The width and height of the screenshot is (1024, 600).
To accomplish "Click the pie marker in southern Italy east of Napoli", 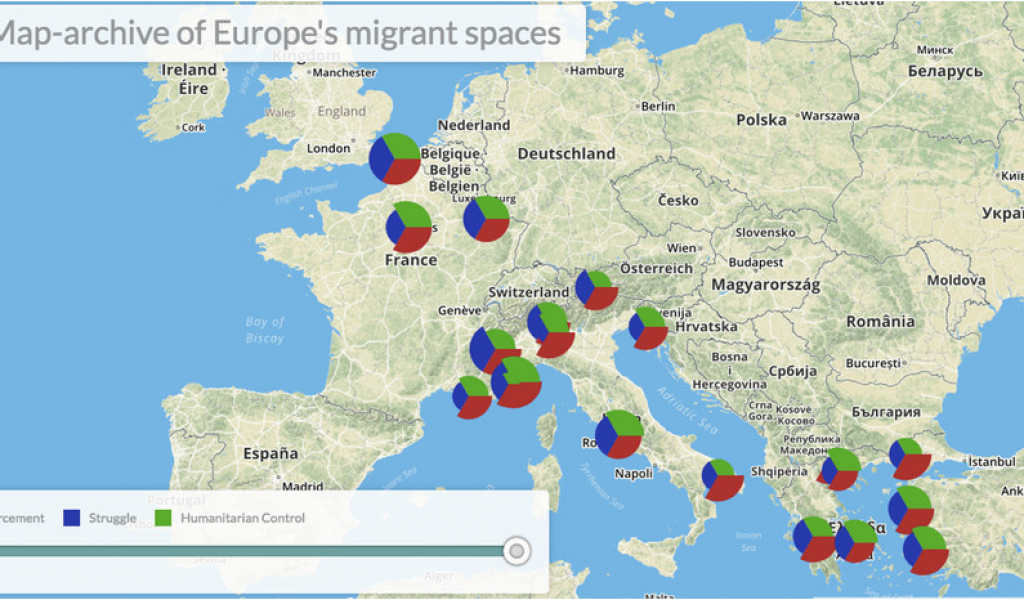I will [x=722, y=480].
